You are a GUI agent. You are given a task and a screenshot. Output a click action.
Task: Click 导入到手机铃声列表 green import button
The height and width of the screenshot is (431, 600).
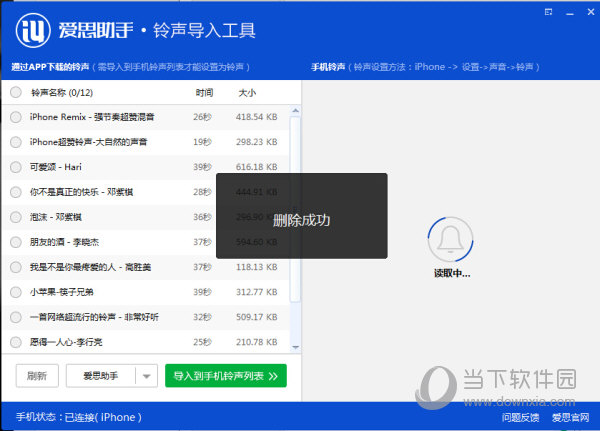click(x=226, y=376)
